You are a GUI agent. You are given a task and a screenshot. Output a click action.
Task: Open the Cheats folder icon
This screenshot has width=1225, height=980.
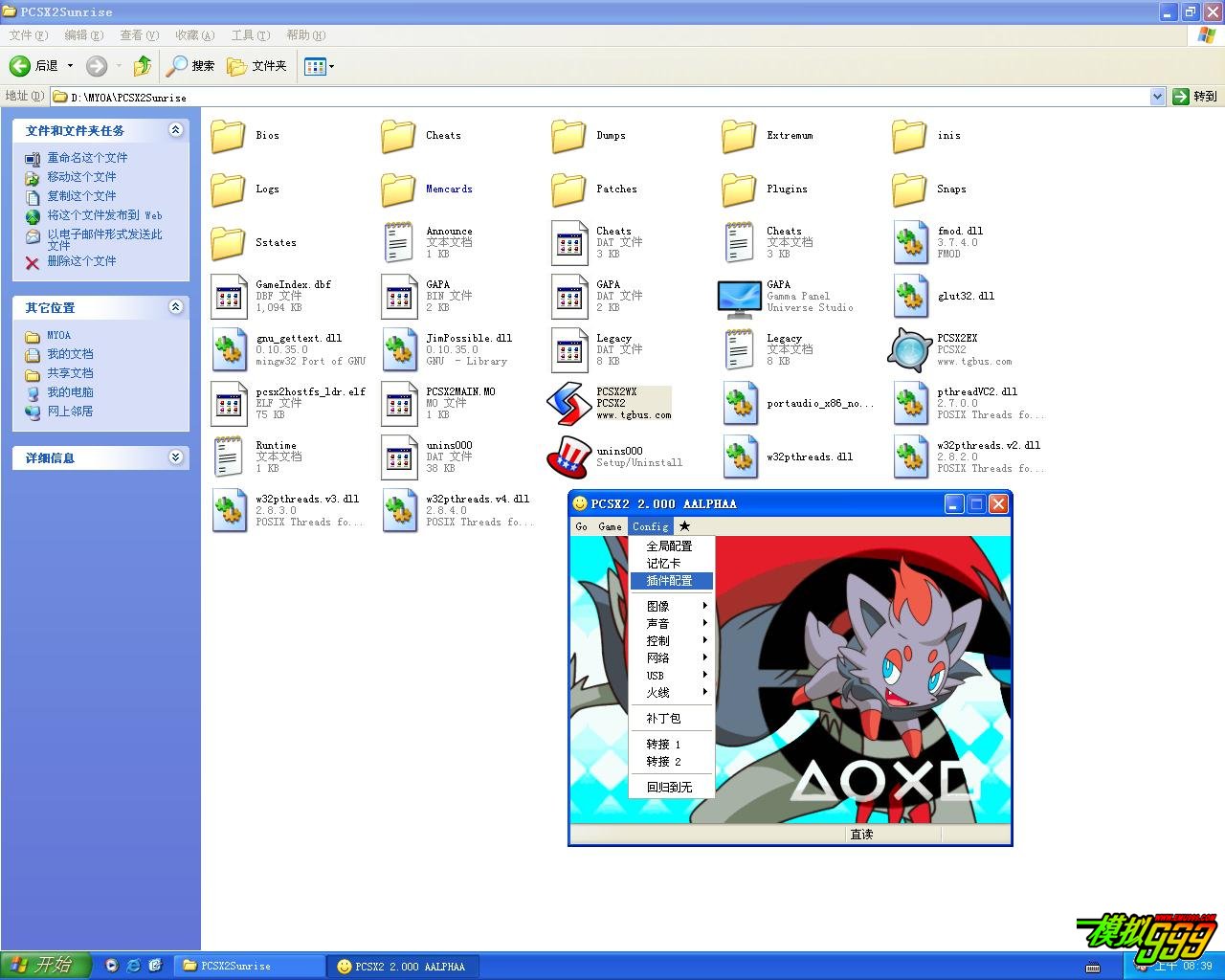click(398, 136)
